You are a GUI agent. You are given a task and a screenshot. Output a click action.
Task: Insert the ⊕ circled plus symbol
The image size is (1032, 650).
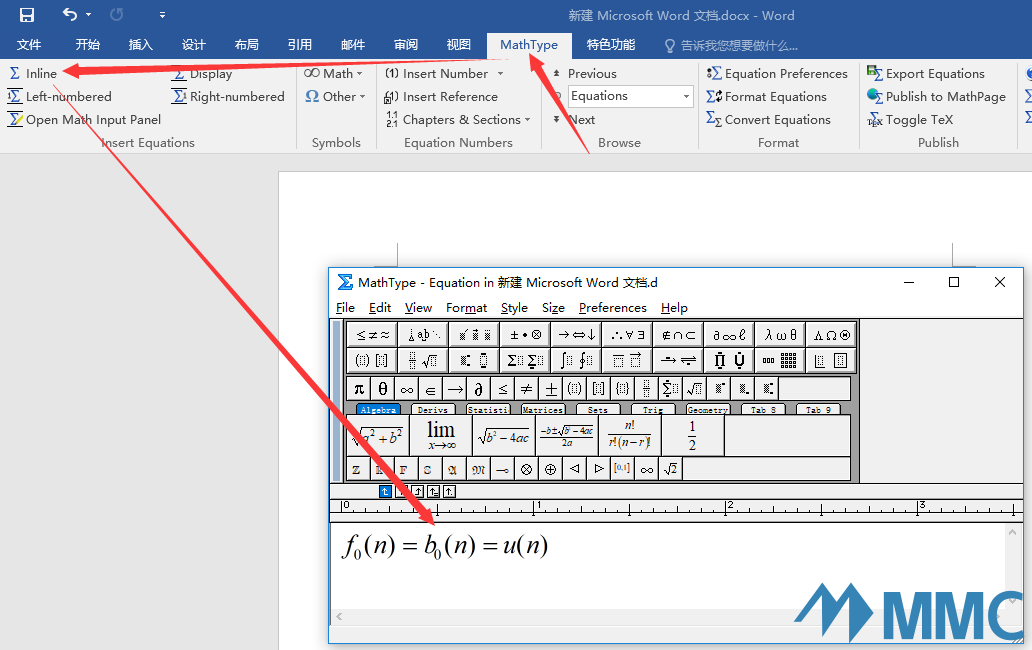(550, 469)
